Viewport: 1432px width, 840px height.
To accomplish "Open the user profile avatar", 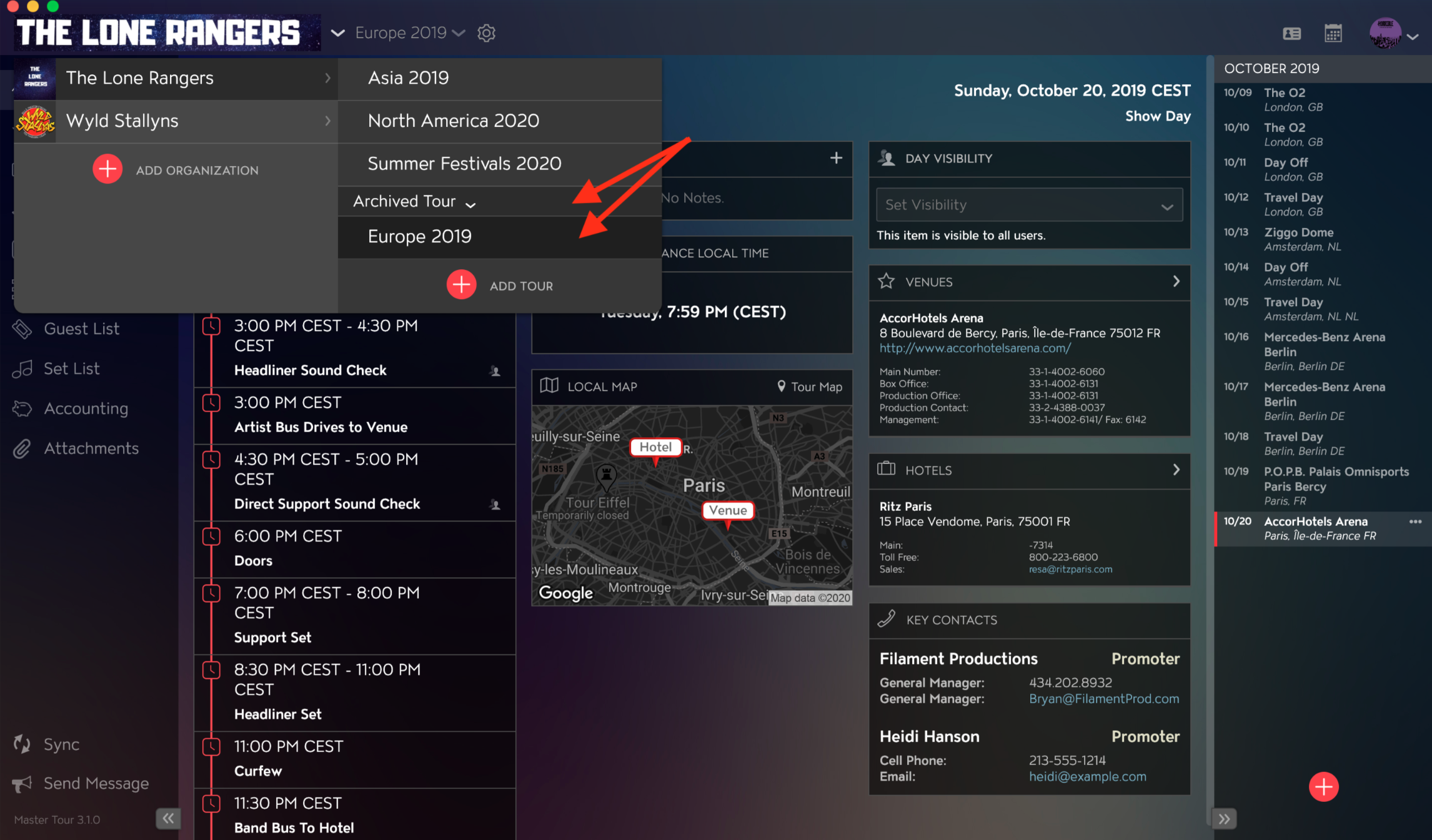I will [1385, 33].
